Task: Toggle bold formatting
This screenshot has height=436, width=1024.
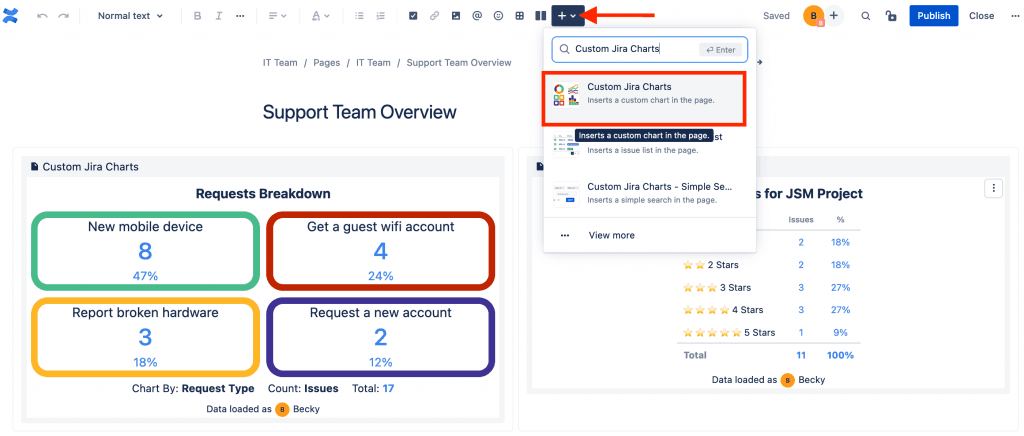Action: 197,16
